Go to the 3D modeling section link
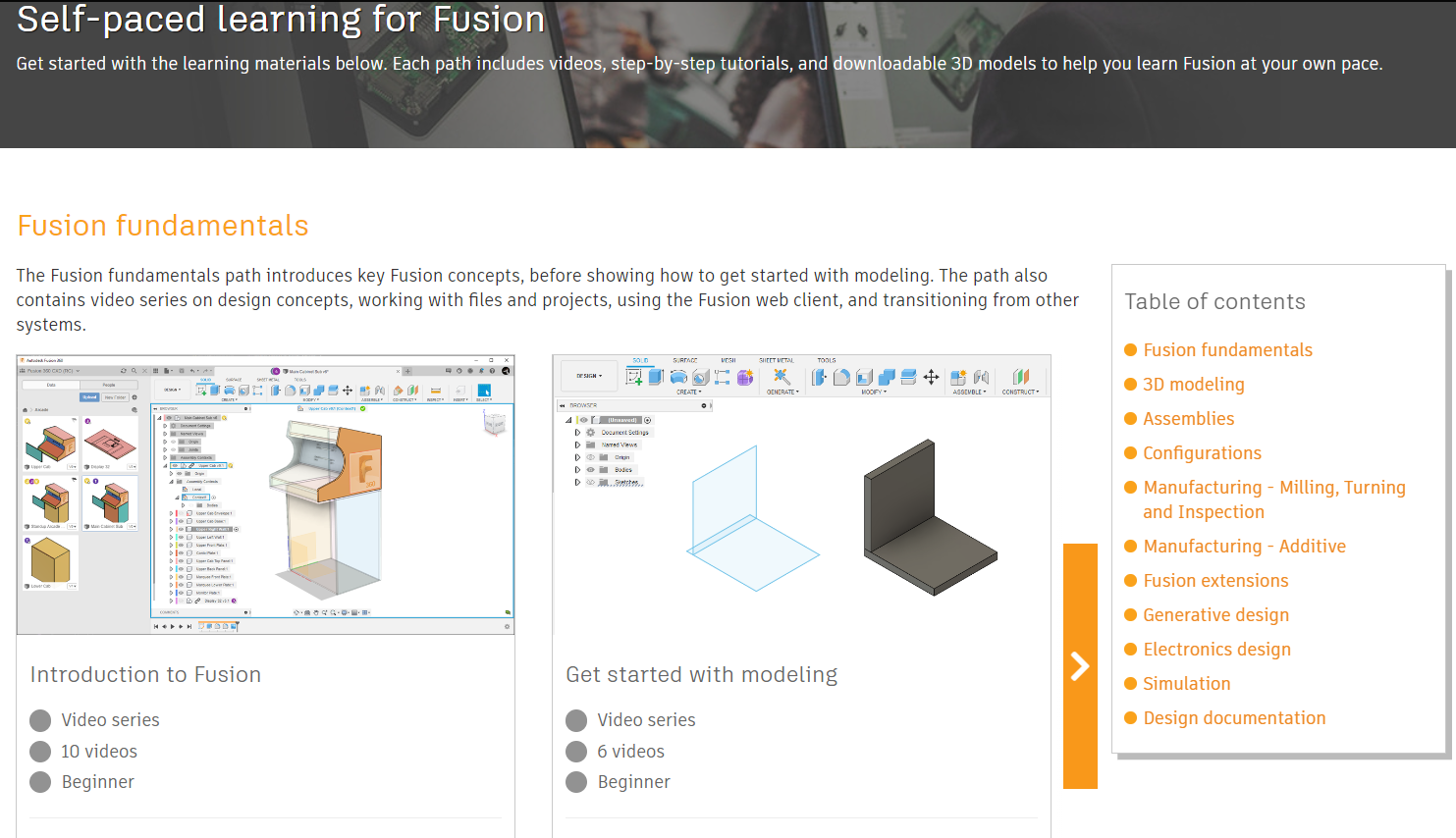Viewport: 1456px width, 838px height. tap(1193, 385)
